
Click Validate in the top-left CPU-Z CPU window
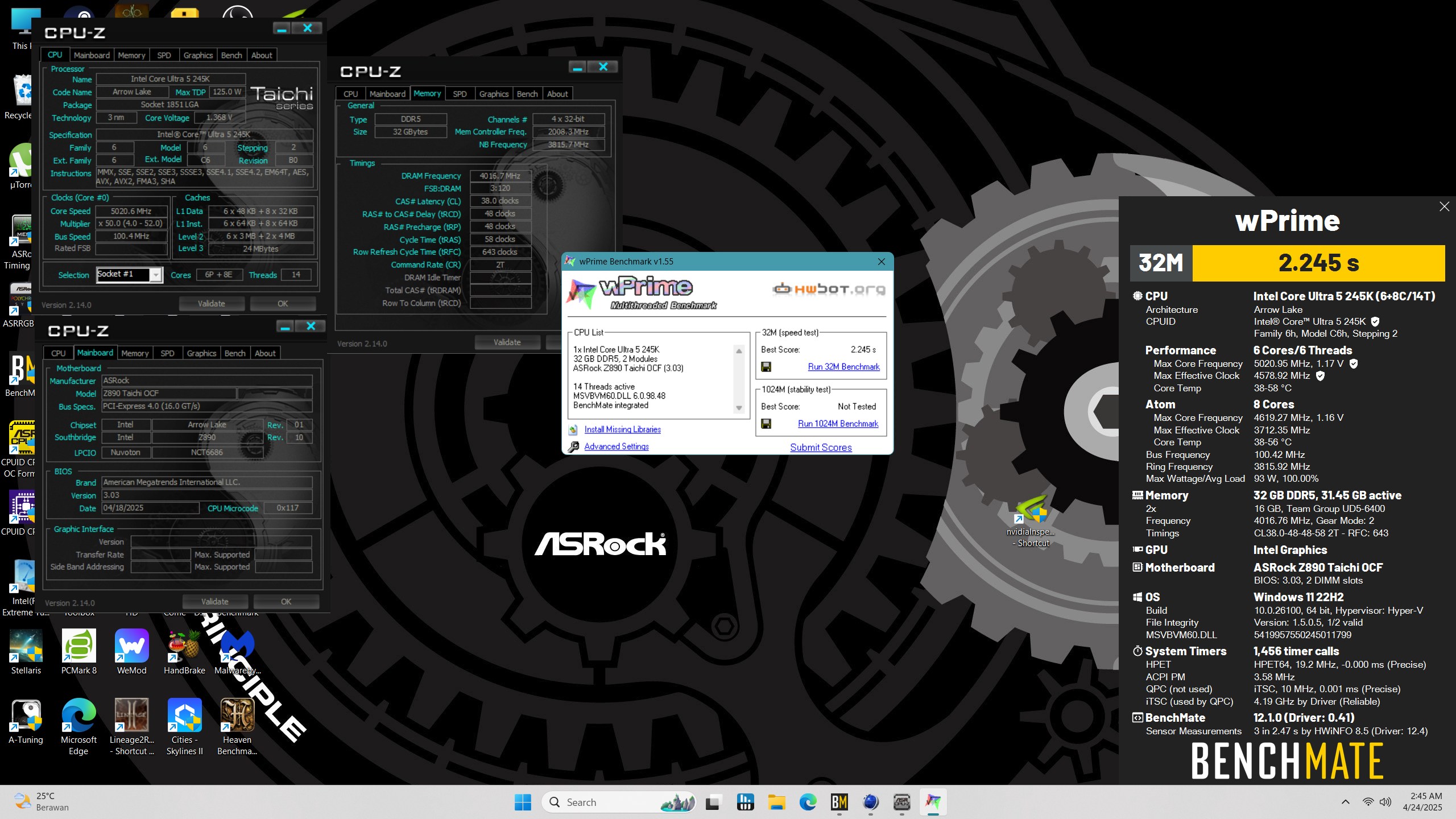(x=212, y=304)
